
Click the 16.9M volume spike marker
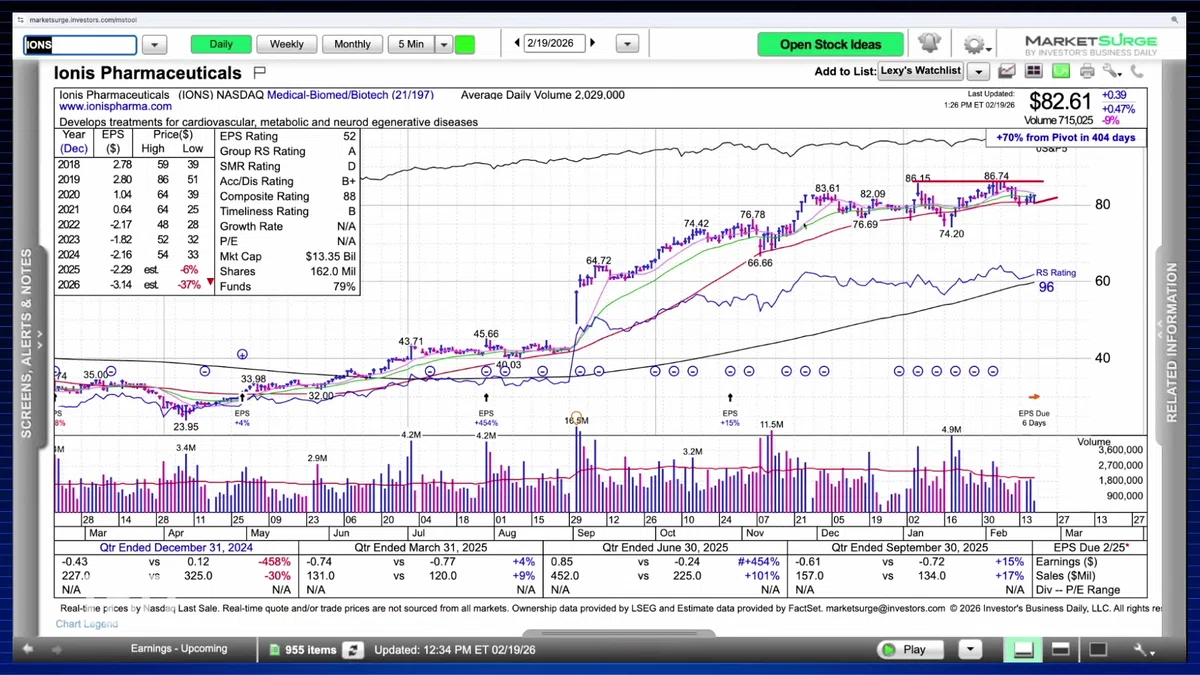click(x=576, y=420)
